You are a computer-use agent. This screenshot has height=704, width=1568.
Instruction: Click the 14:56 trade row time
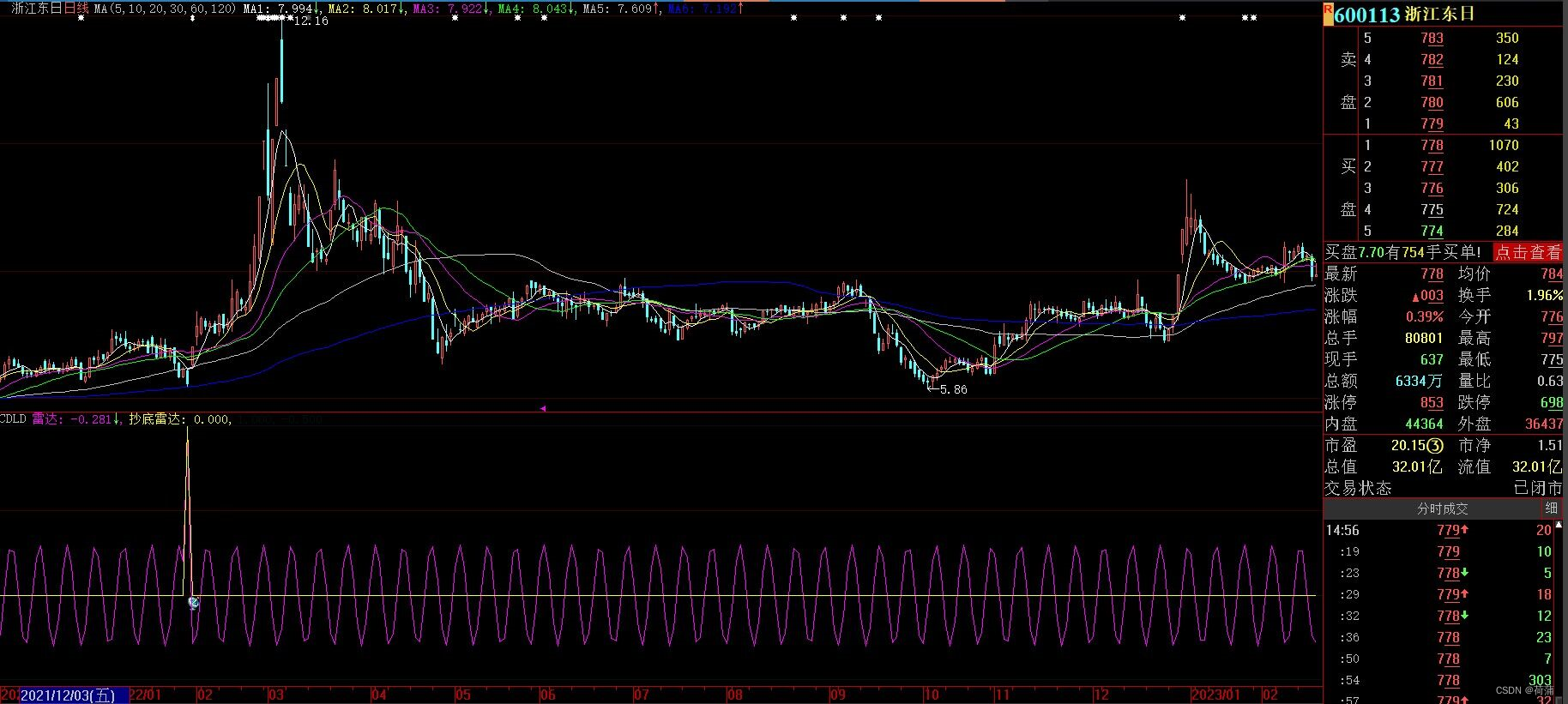(1342, 530)
